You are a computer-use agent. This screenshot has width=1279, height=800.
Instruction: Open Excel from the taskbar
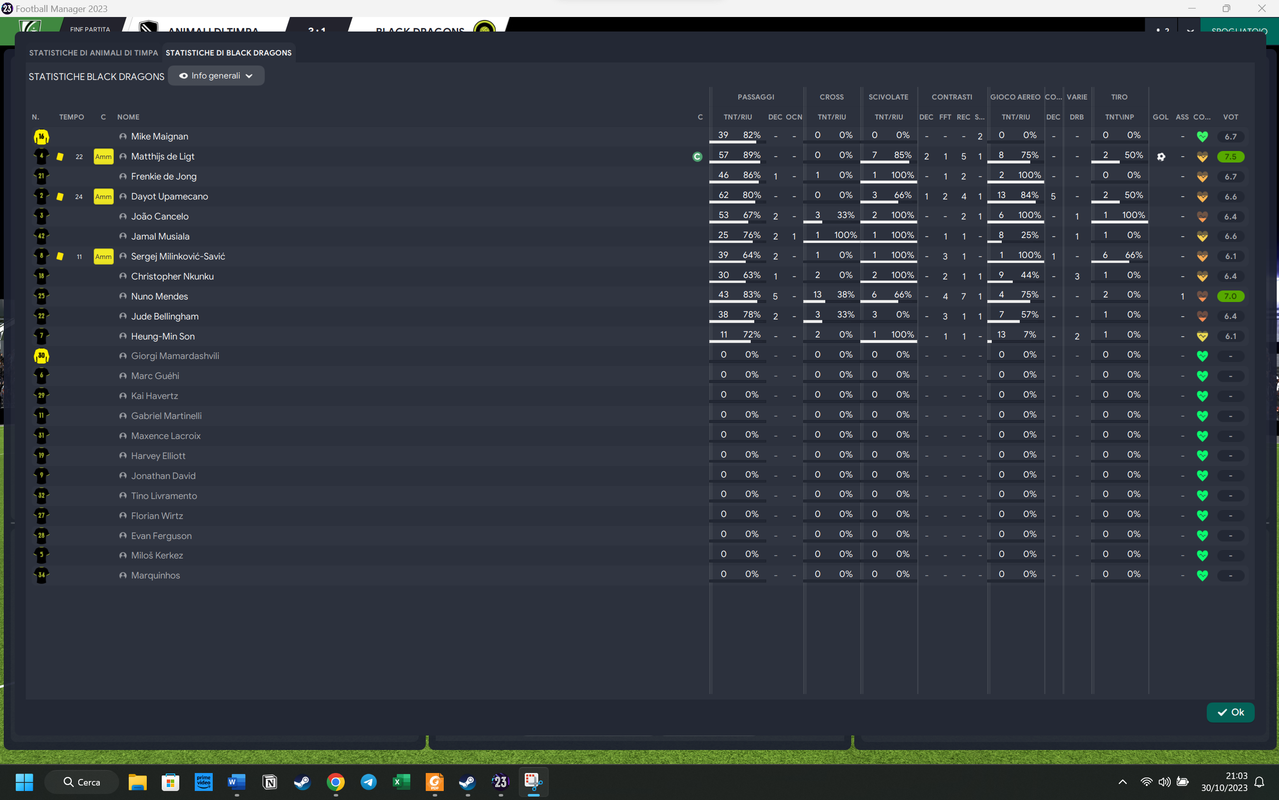coord(401,782)
